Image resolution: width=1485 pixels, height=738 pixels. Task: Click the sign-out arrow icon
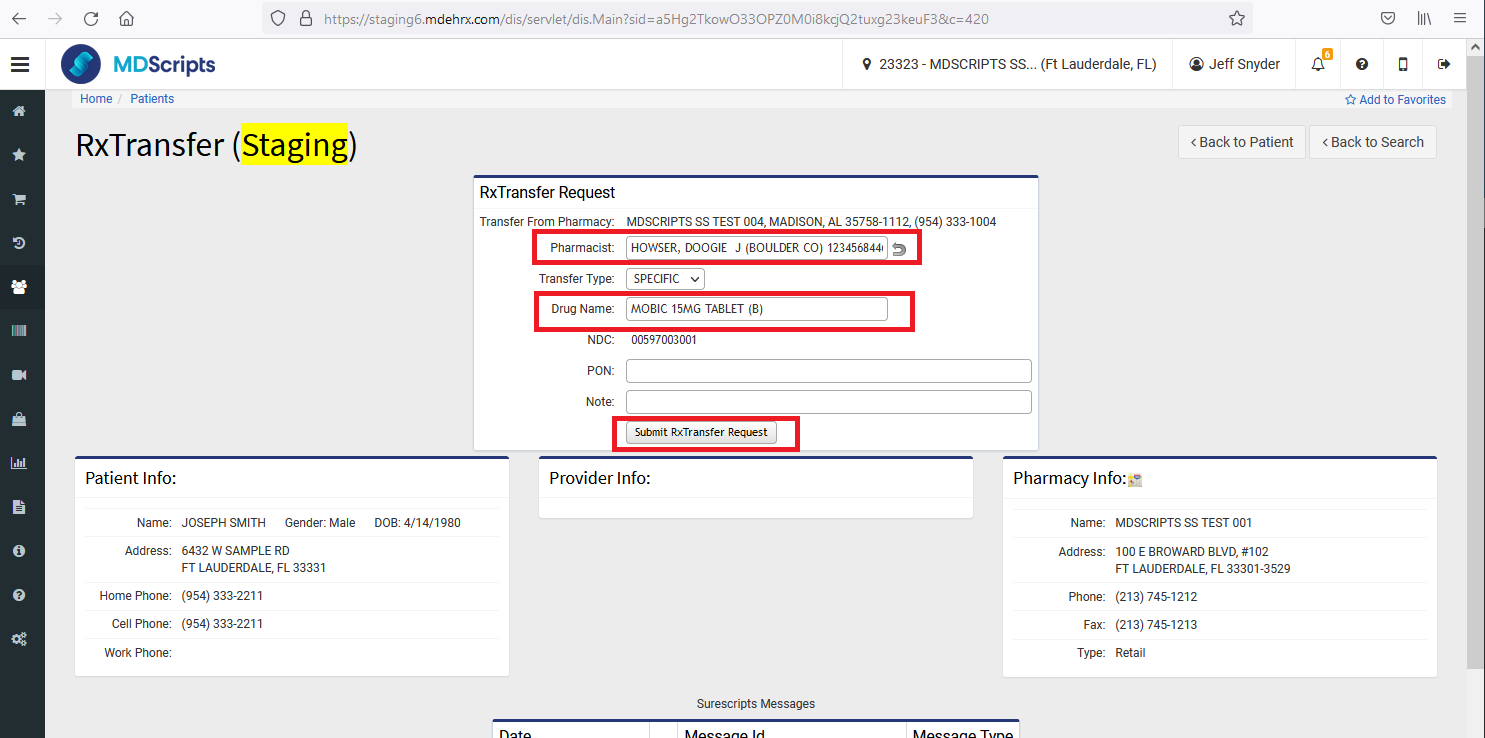[1443, 64]
